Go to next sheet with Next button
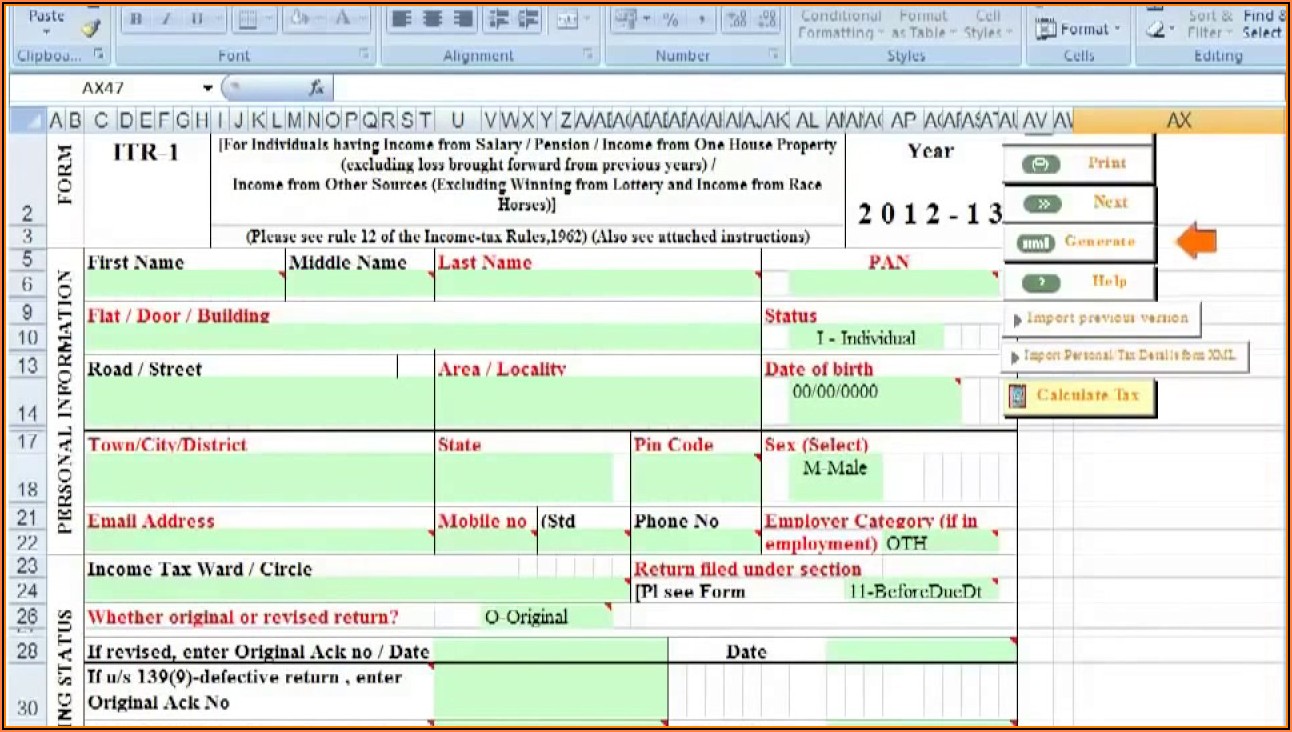 (x=1079, y=203)
